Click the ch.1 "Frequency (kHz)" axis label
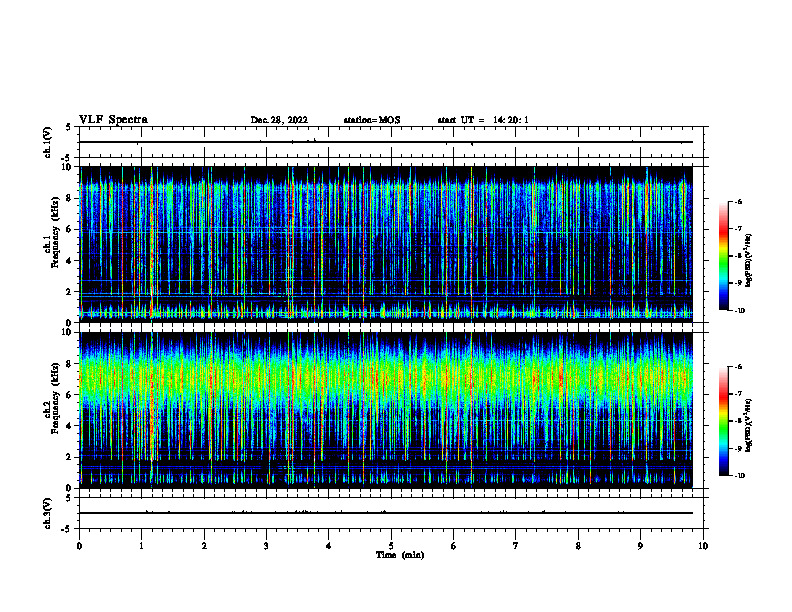Screen dimensions: 792x612 point(55,233)
